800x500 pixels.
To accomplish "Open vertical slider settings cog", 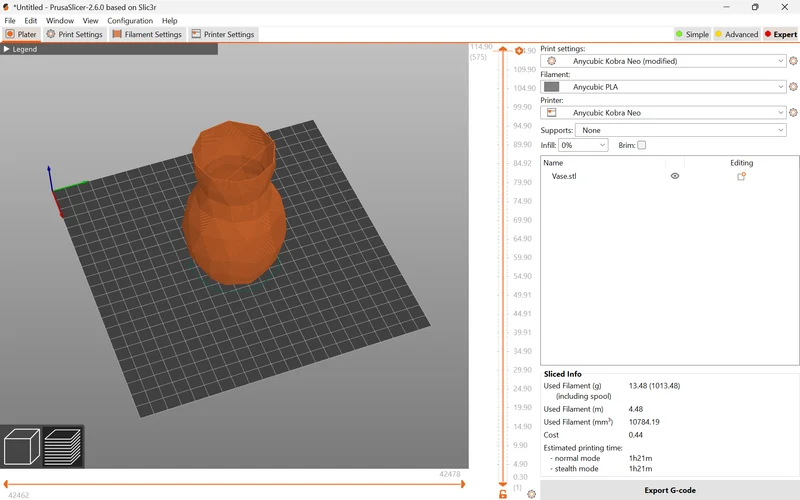I will (x=531, y=494).
